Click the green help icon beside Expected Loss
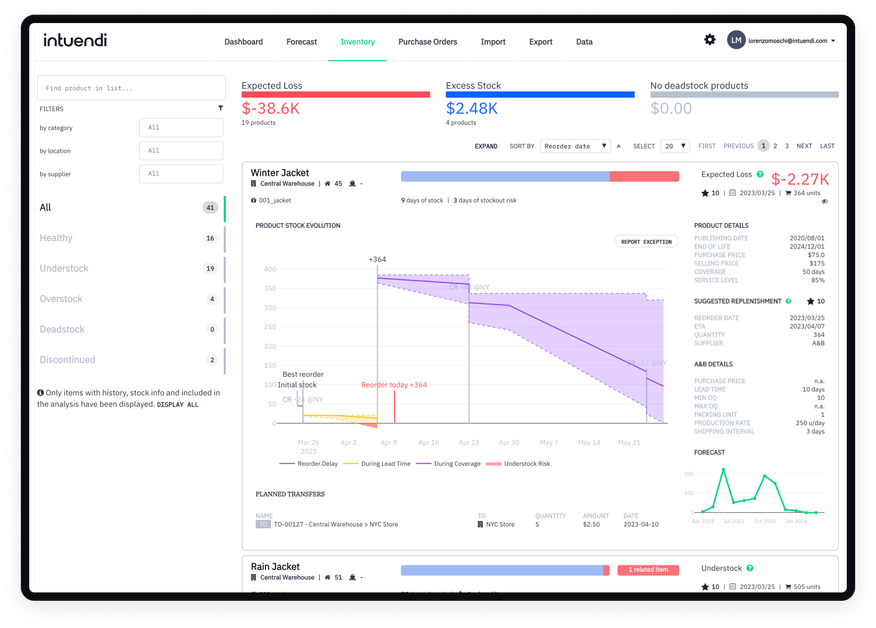 (760, 174)
